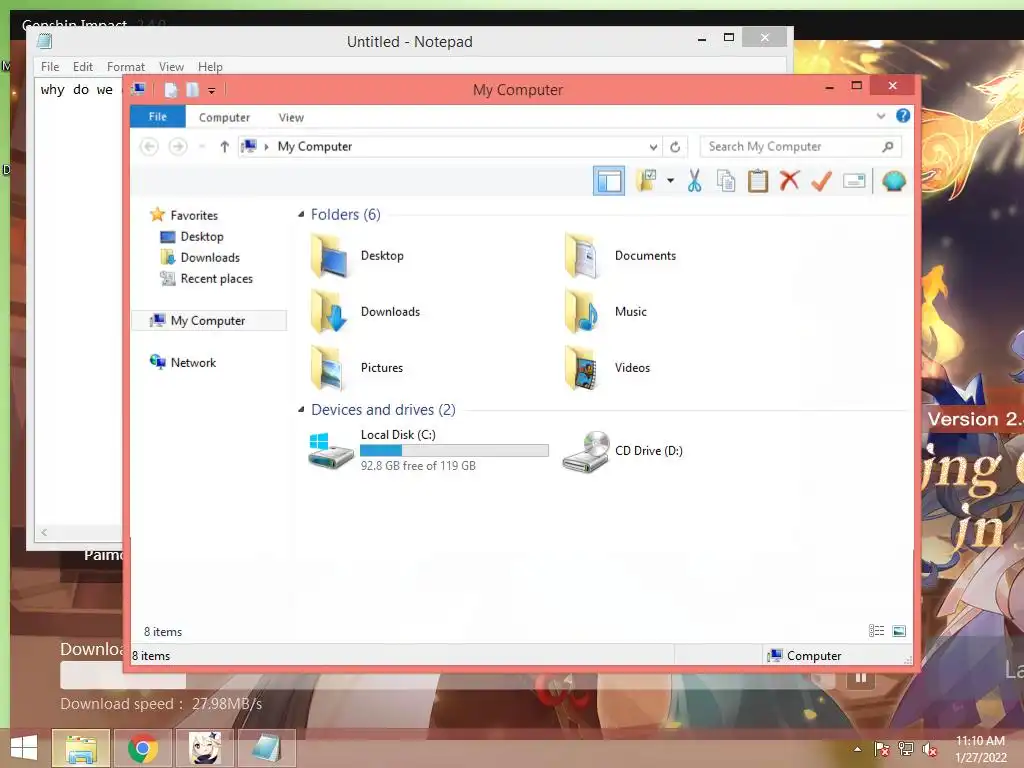Click the search magnifier icon
This screenshot has width=1024, height=768.
coord(888,146)
